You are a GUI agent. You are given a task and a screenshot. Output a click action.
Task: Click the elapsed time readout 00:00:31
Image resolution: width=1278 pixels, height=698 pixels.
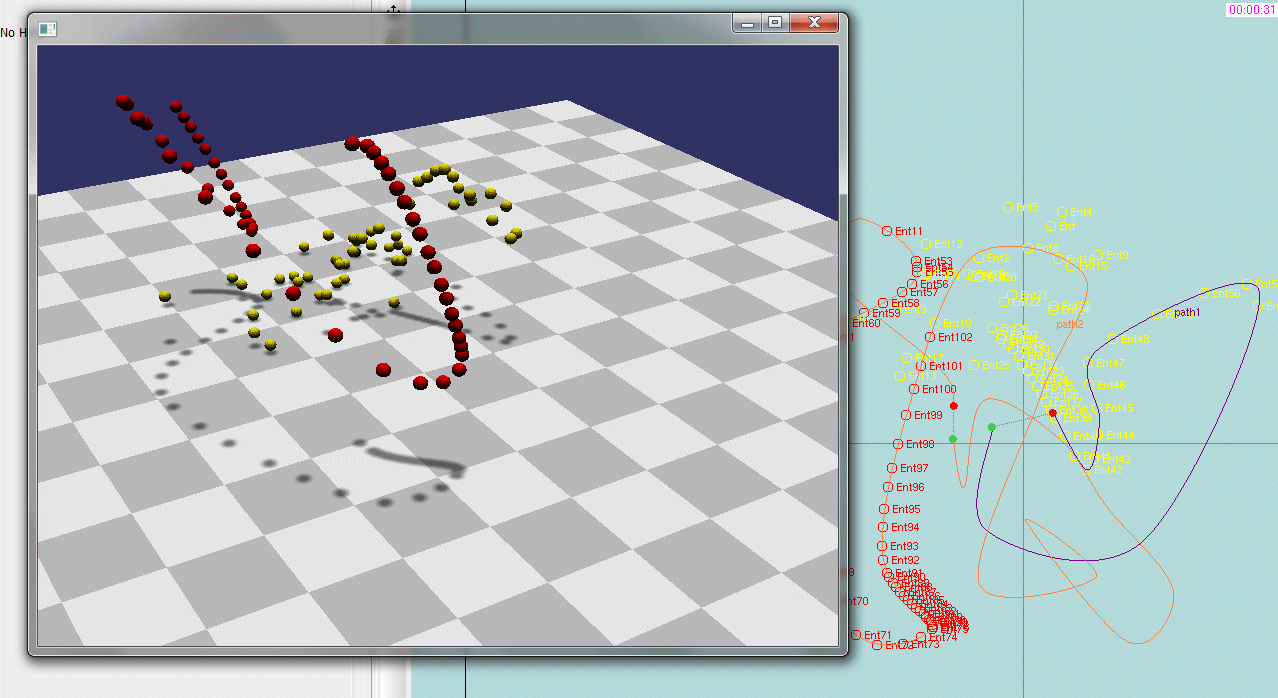[x=1251, y=9]
